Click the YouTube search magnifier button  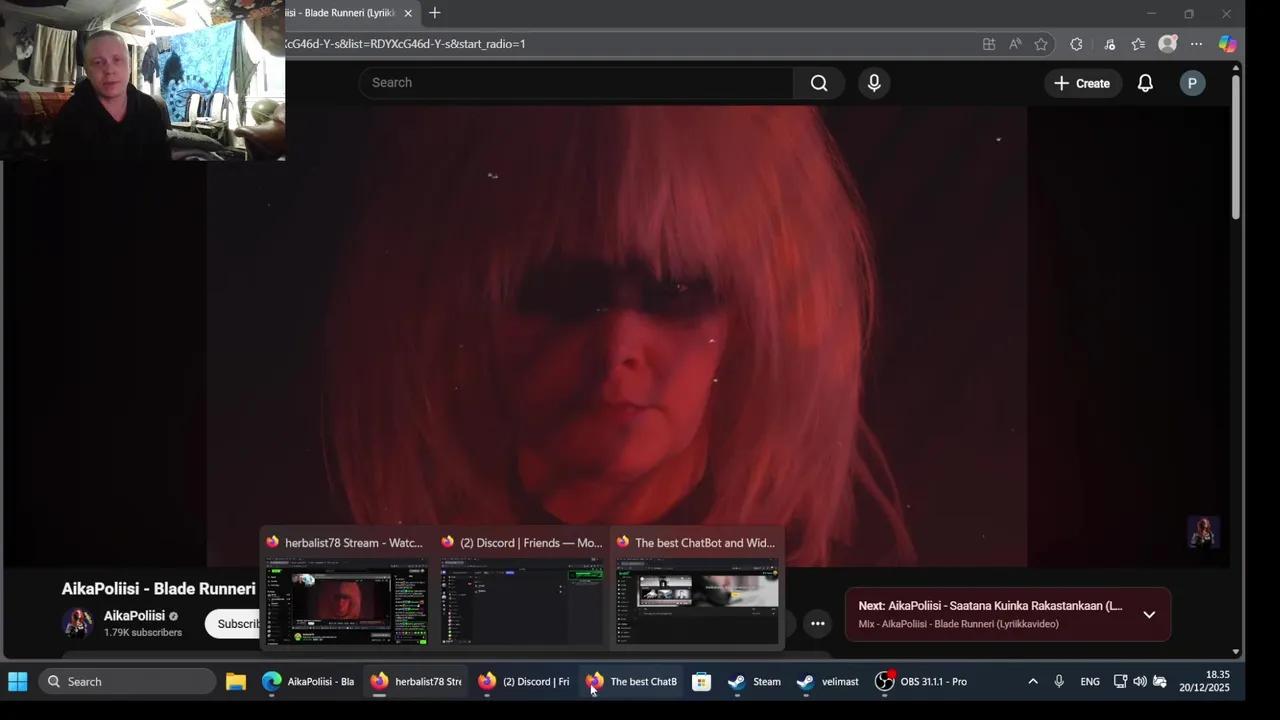tap(819, 83)
